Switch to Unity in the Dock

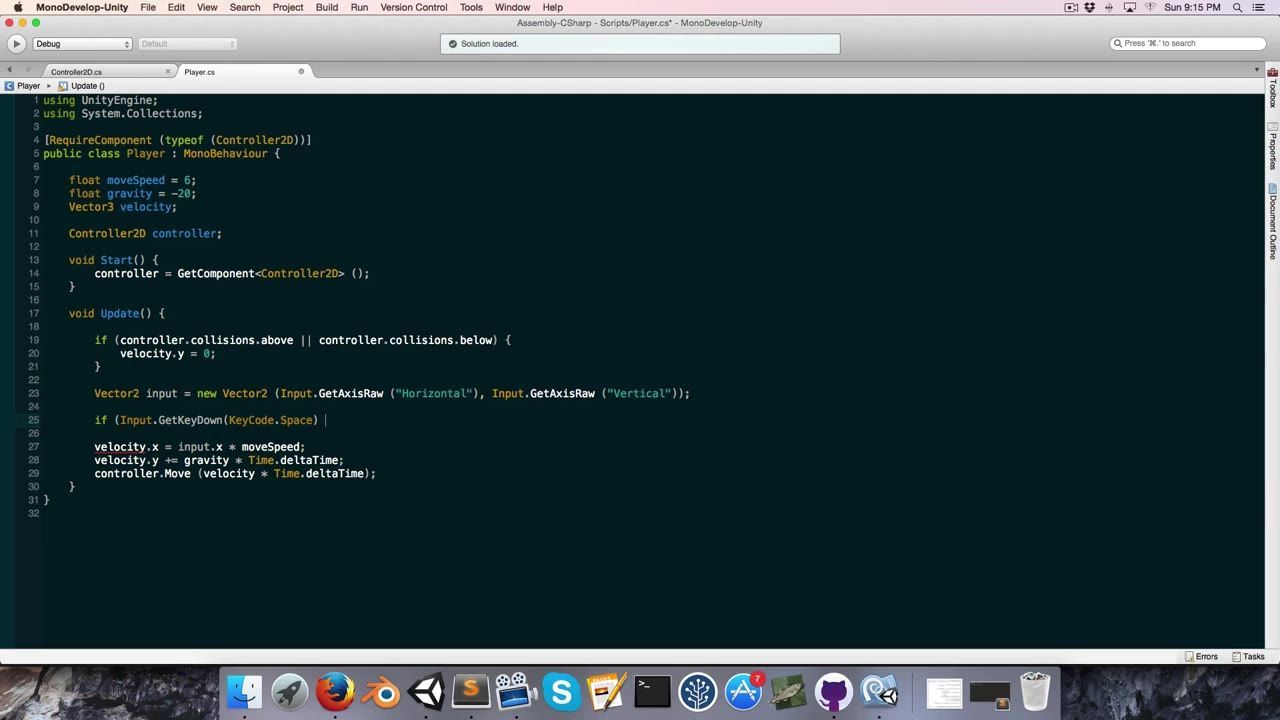coord(425,692)
